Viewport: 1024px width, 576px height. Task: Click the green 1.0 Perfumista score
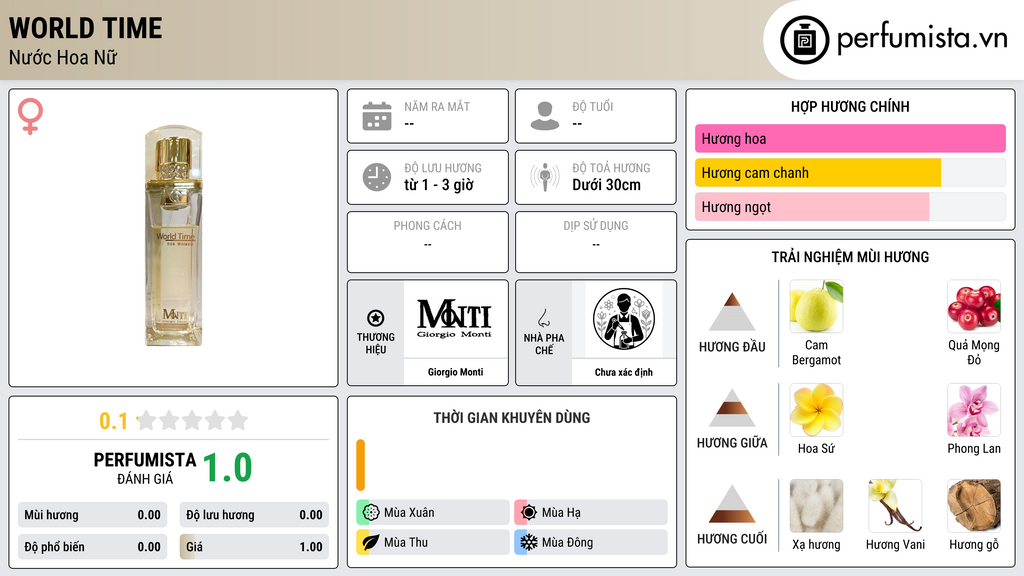[227, 468]
